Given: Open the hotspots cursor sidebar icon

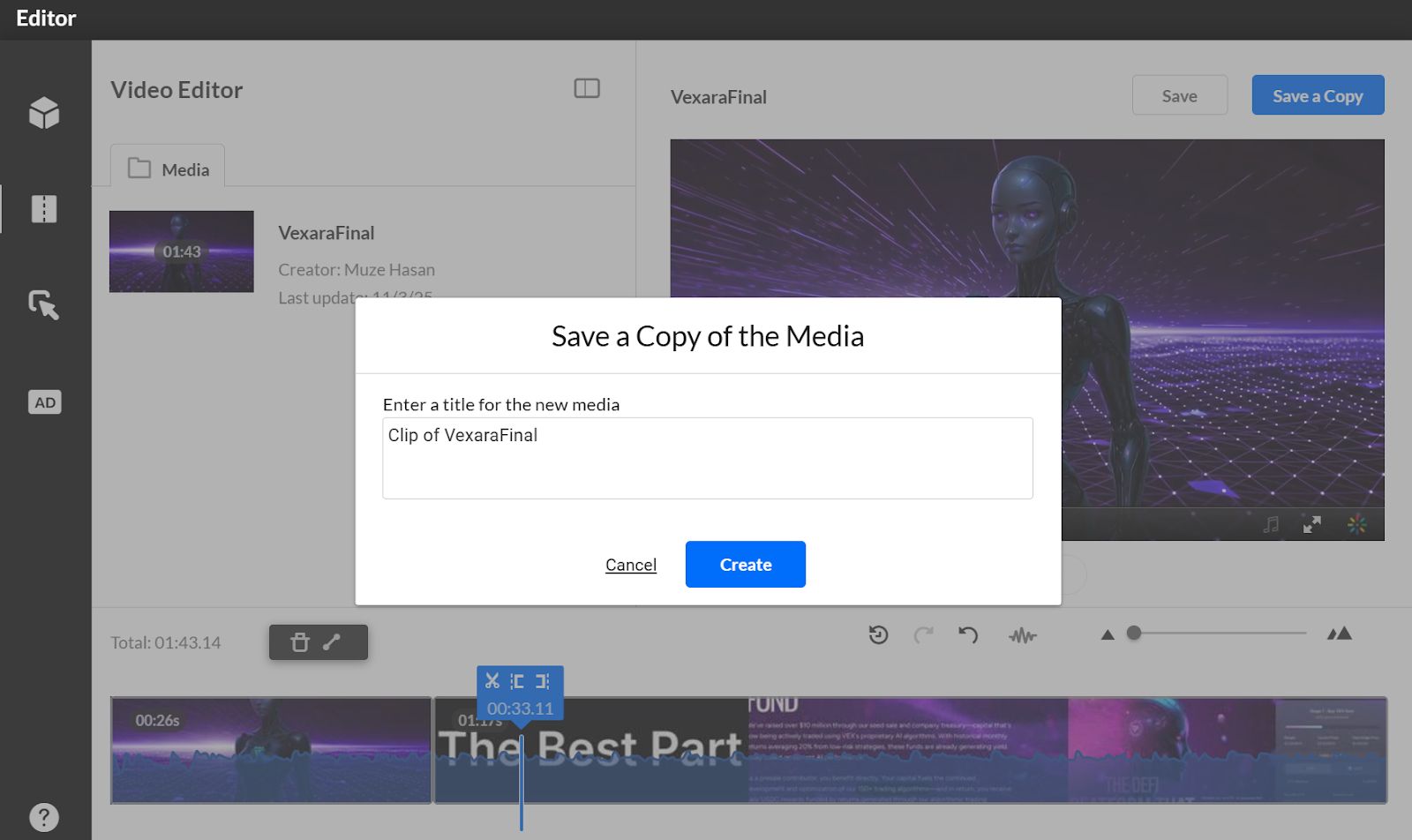Looking at the screenshot, I should tap(44, 305).
